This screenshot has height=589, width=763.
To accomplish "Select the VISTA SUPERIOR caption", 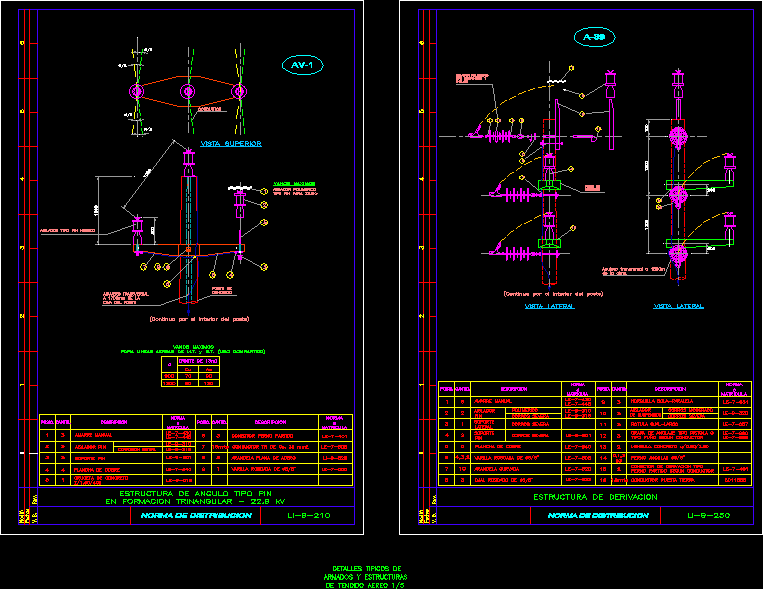I will tap(231, 144).
